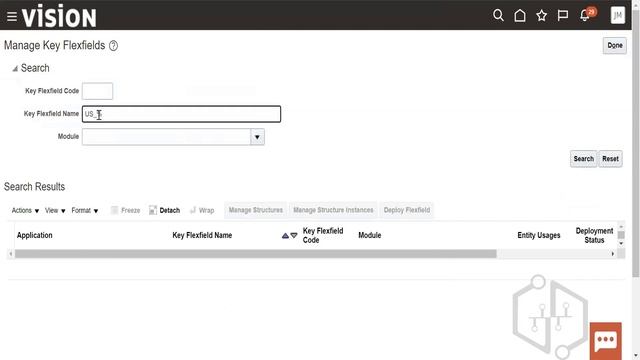Sort Key Flexfield Name ascending
The height and width of the screenshot is (360, 640).
point(285,236)
